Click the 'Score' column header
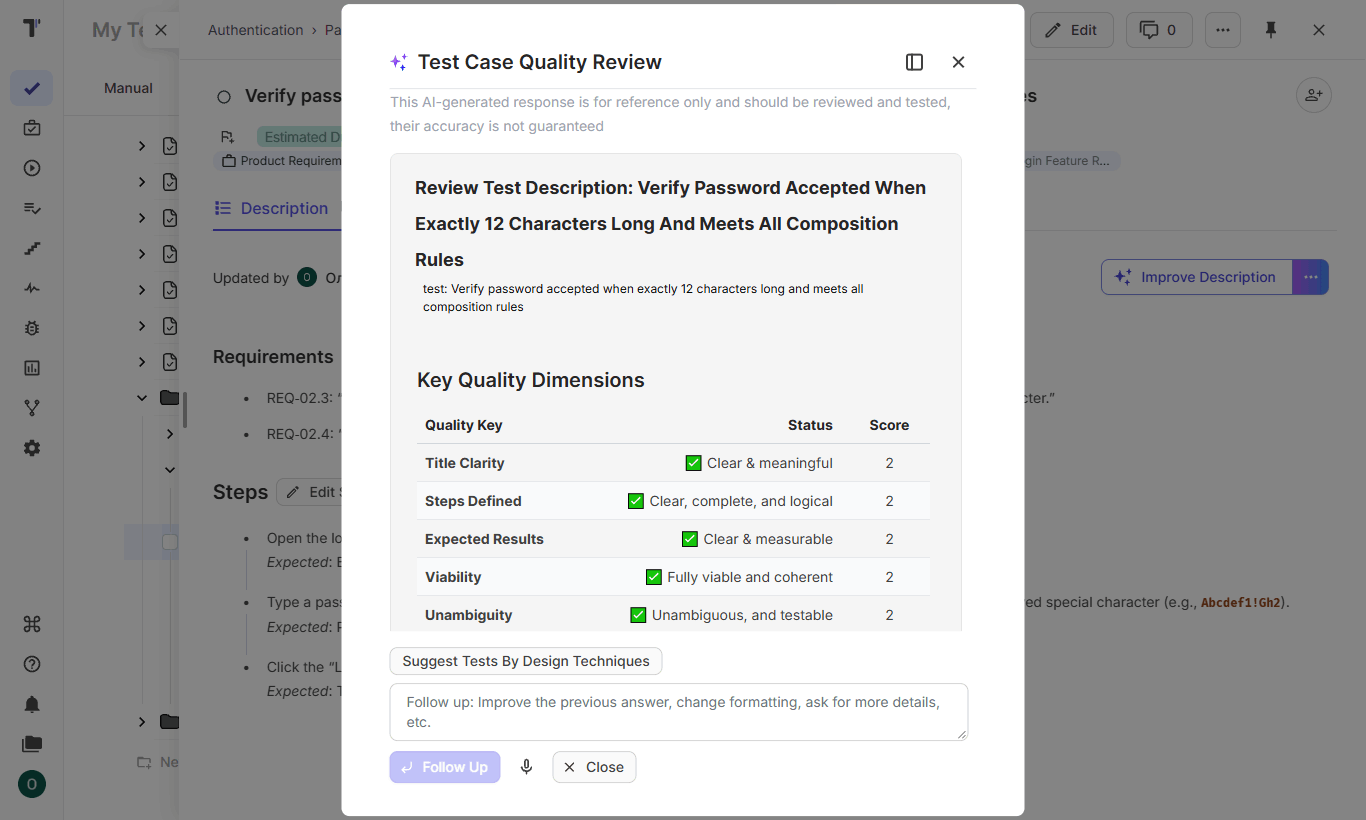The image size is (1366, 820). [x=889, y=425]
